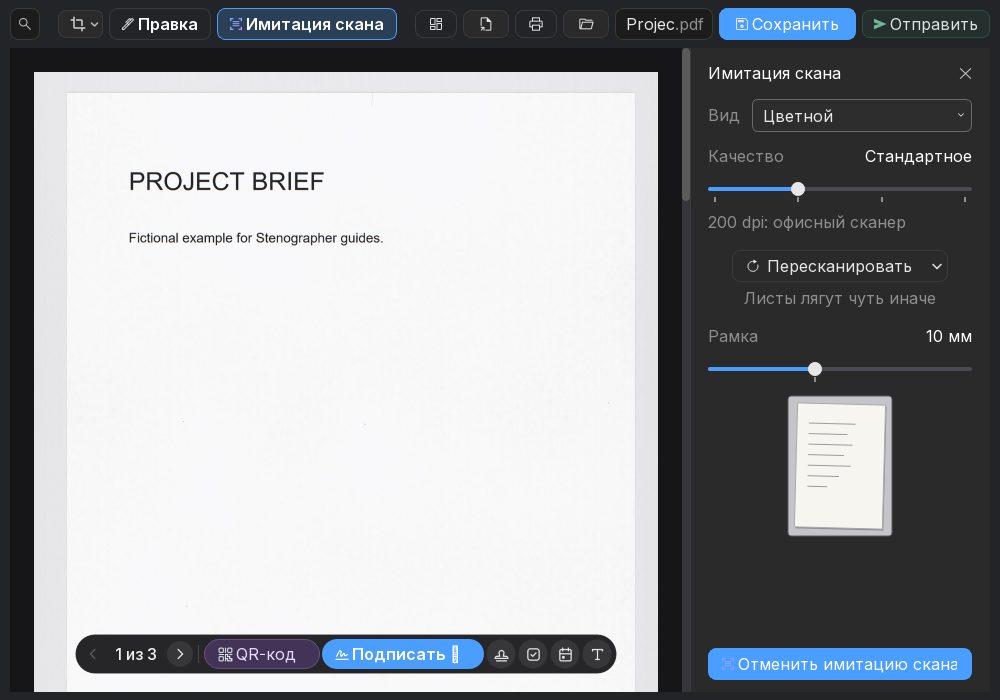Click 'Fictional example for Stenographer guides.' text

(256, 238)
